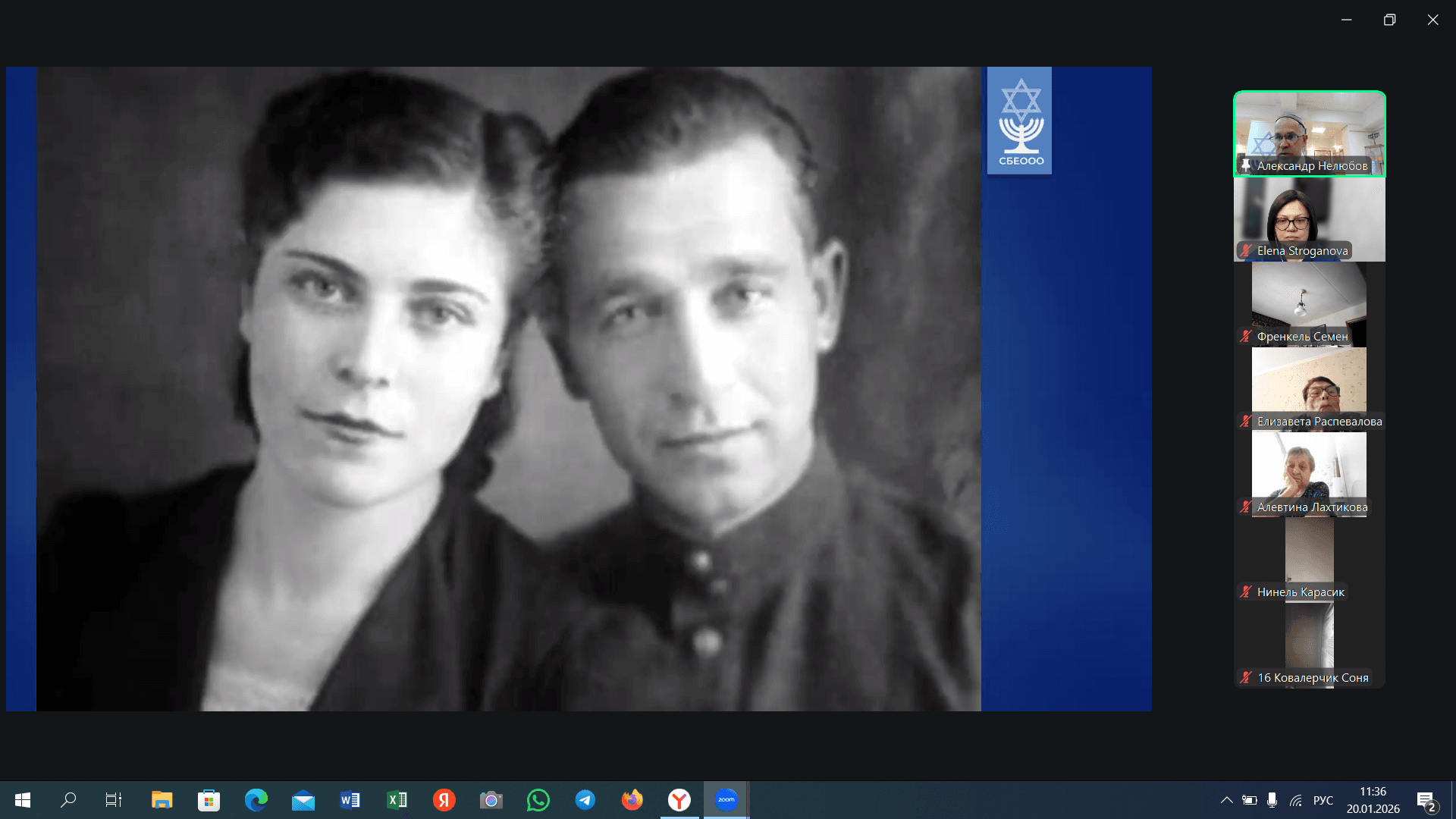Click muted mic icon of Френкель Семен
The width and height of the screenshot is (1456, 819).
click(1246, 336)
